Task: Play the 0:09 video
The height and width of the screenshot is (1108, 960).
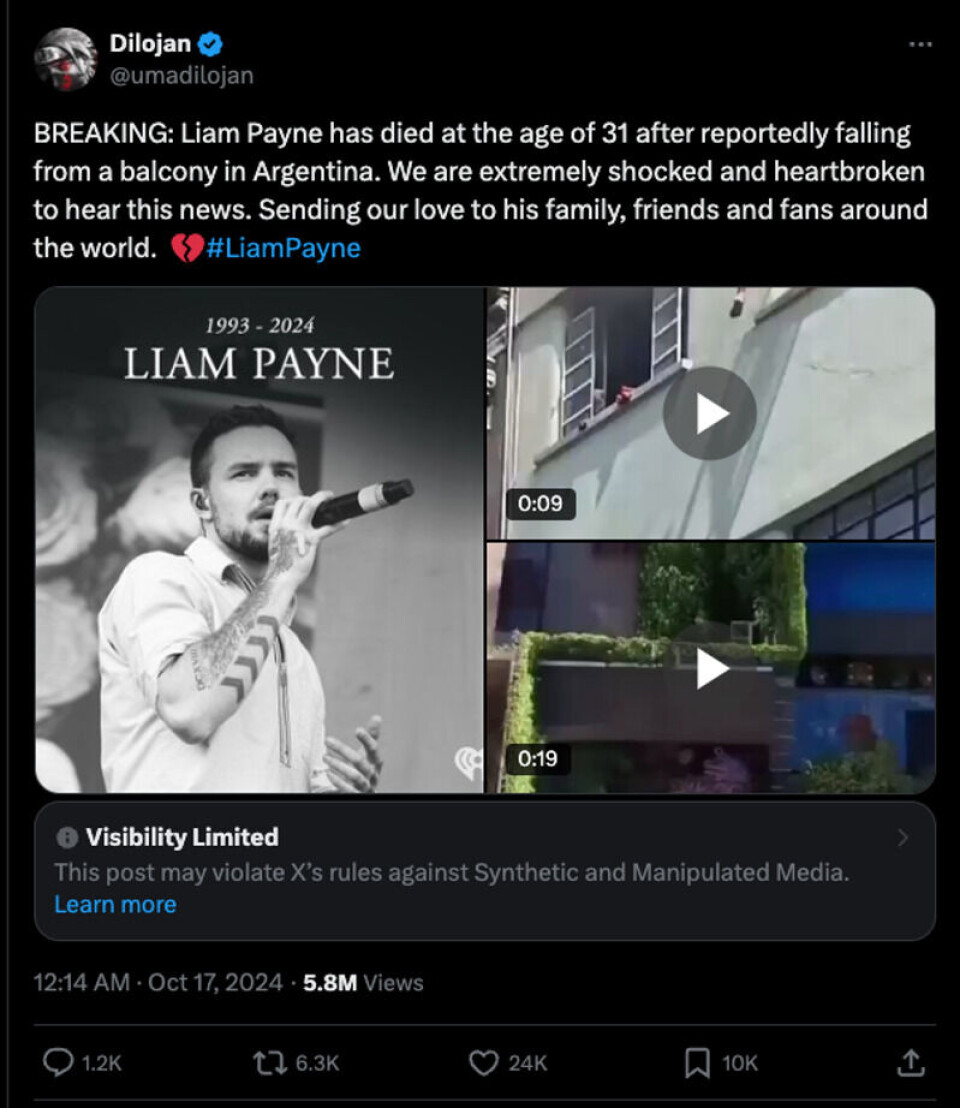Action: tap(710, 413)
